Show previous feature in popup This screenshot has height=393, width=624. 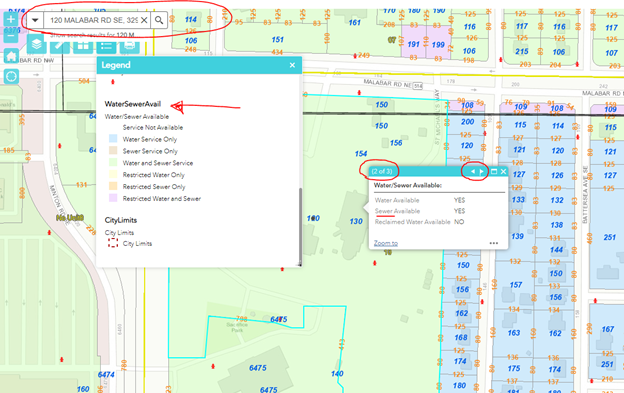click(473, 171)
